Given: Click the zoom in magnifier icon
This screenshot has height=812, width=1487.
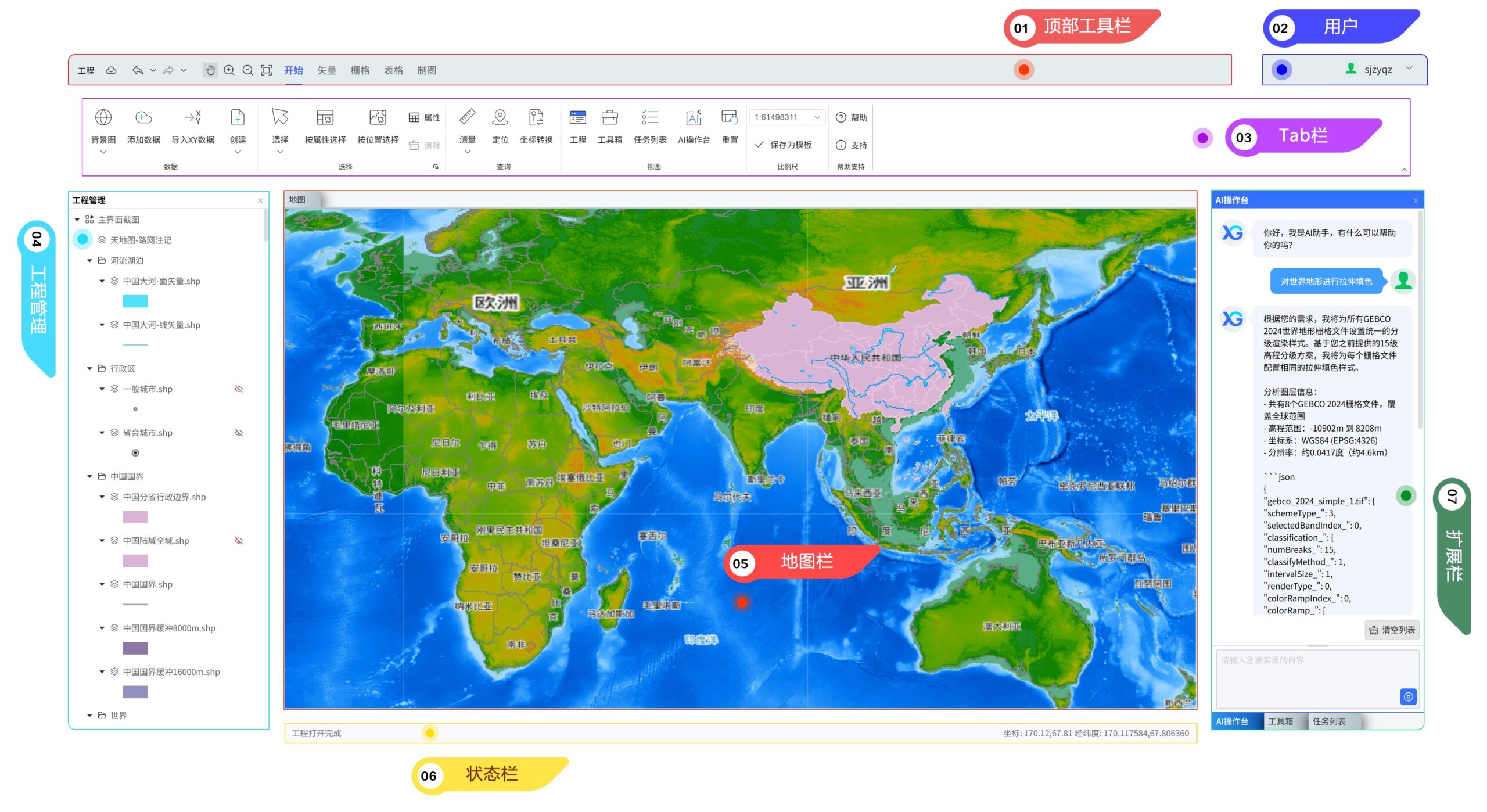Looking at the screenshot, I should tap(229, 70).
